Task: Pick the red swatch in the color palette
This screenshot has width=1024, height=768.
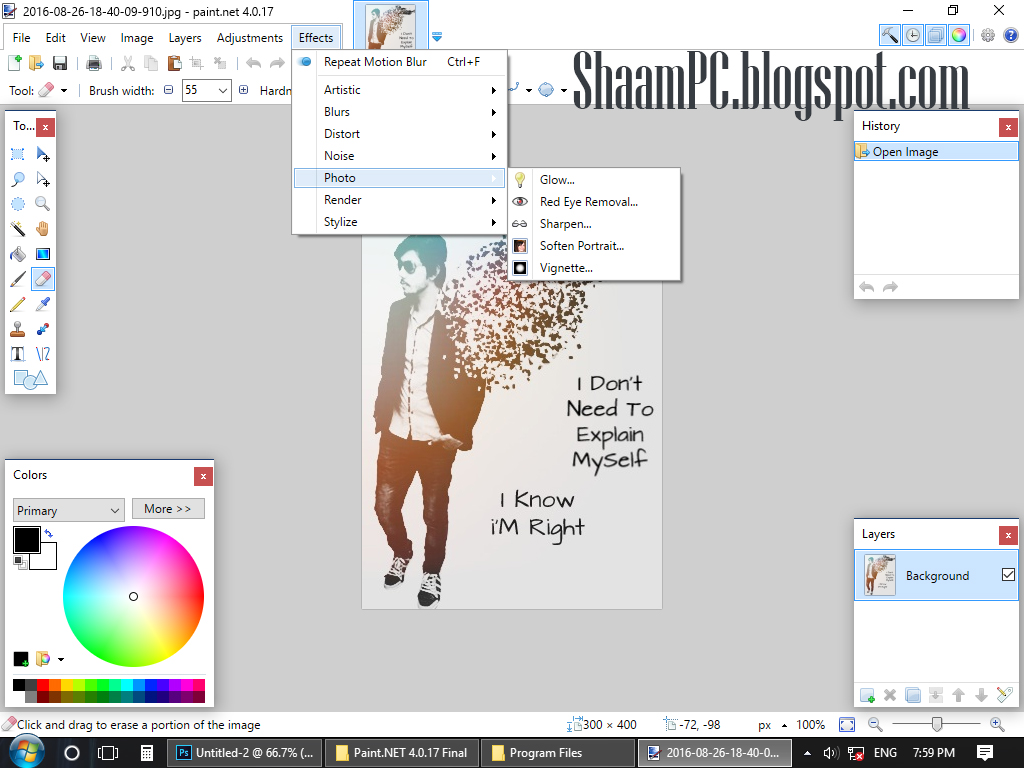Action: click(43, 685)
